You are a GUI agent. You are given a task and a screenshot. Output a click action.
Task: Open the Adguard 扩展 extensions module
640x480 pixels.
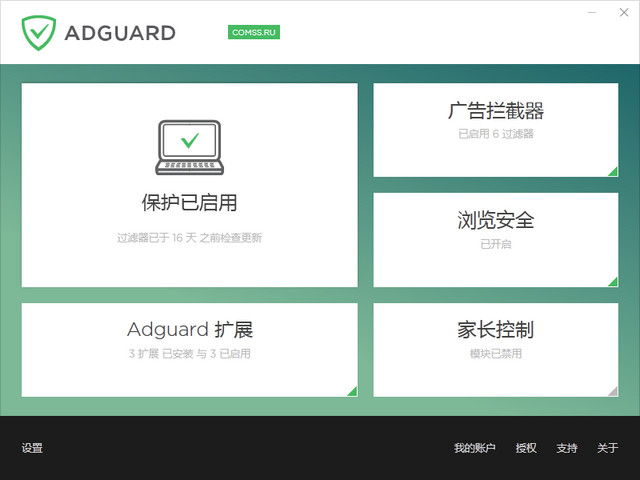[190, 330]
